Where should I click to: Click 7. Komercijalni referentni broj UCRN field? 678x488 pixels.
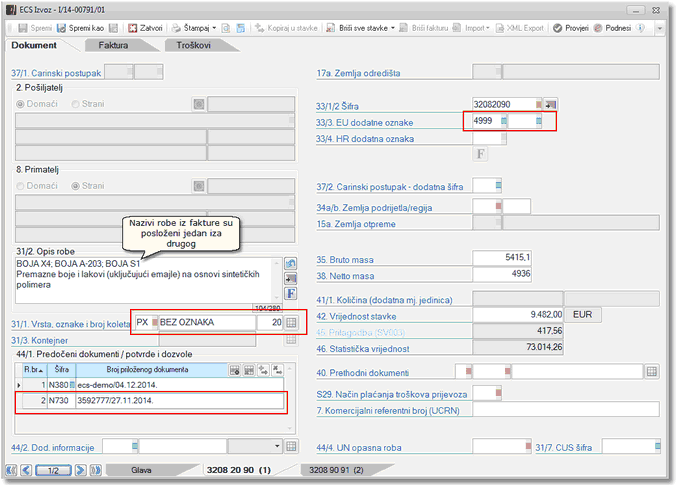point(566,409)
